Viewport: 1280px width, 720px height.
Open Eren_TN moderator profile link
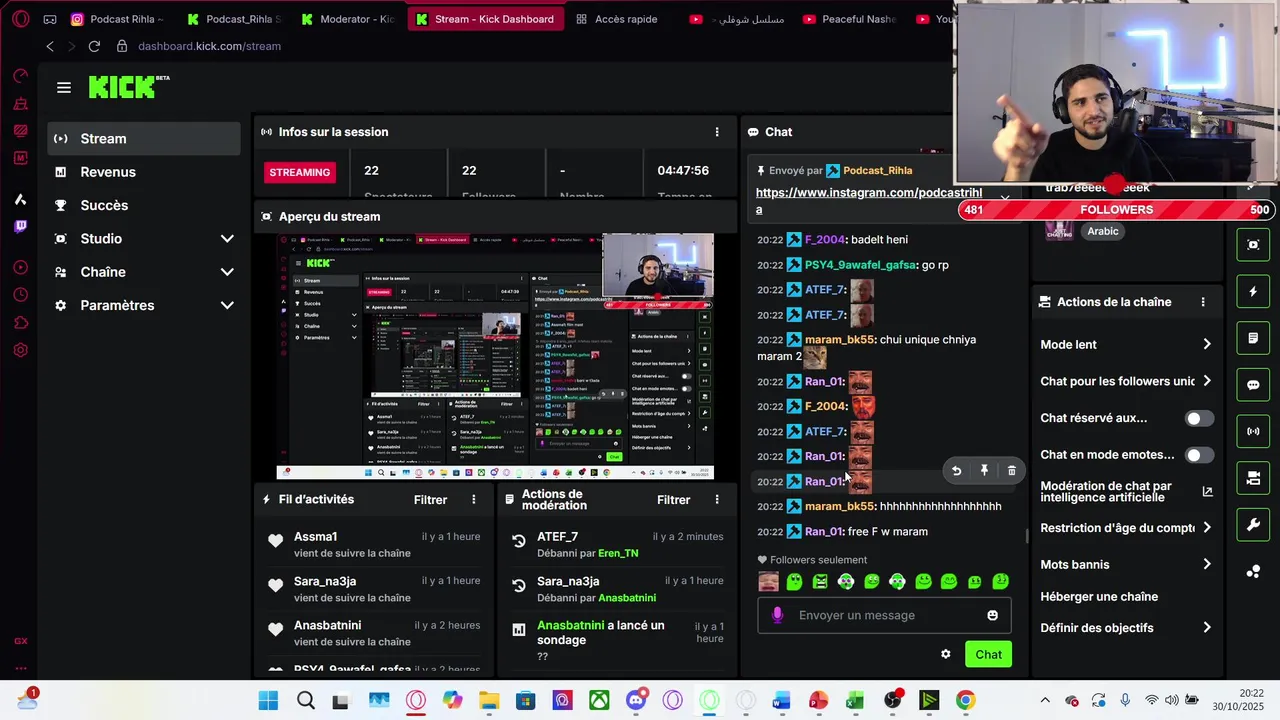tap(618, 553)
